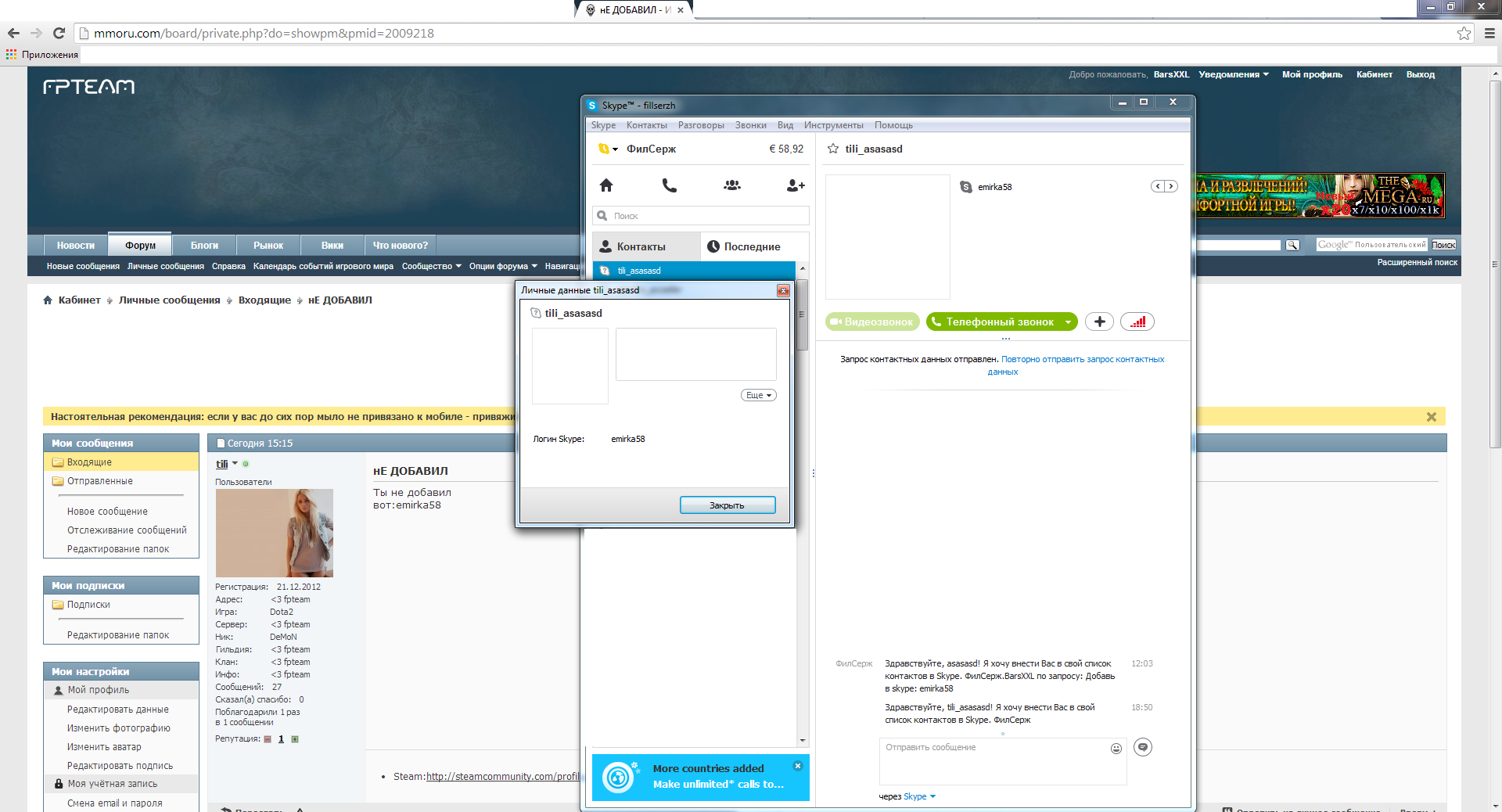Click magnifier icon in Skype search box
The height and width of the screenshot is (812, 1502).
pos(602,216)
